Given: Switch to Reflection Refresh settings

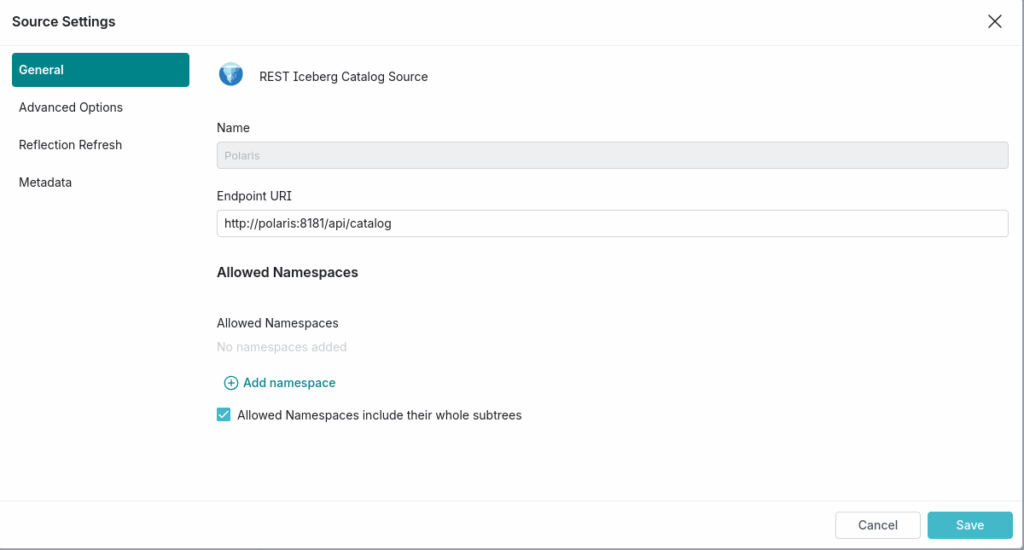Looking at the screenshot, I should coord(70,145).
